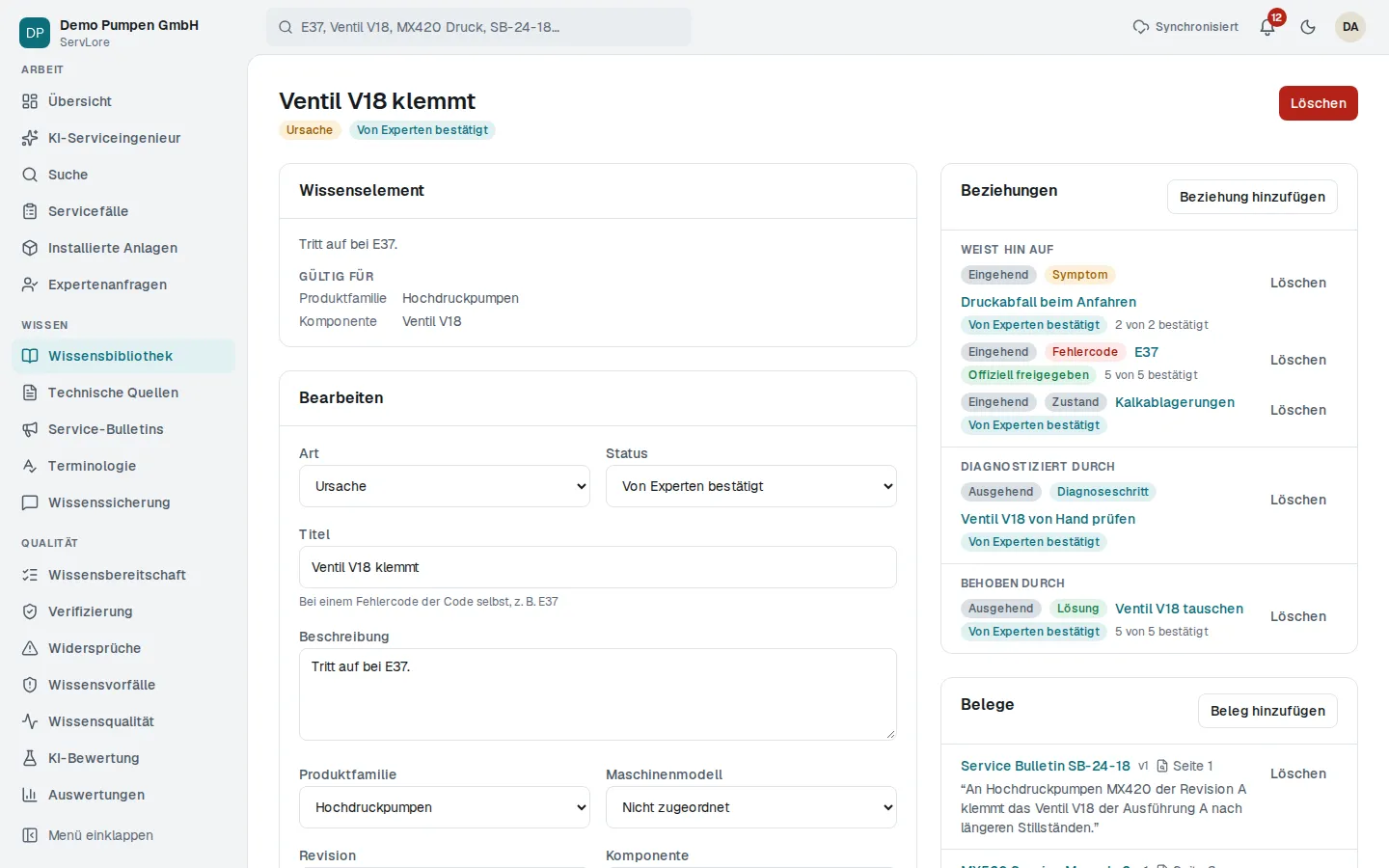Expand the Maschinenmodell dropdown
This screenshot has width=1389, height=868.
(751, 807)
